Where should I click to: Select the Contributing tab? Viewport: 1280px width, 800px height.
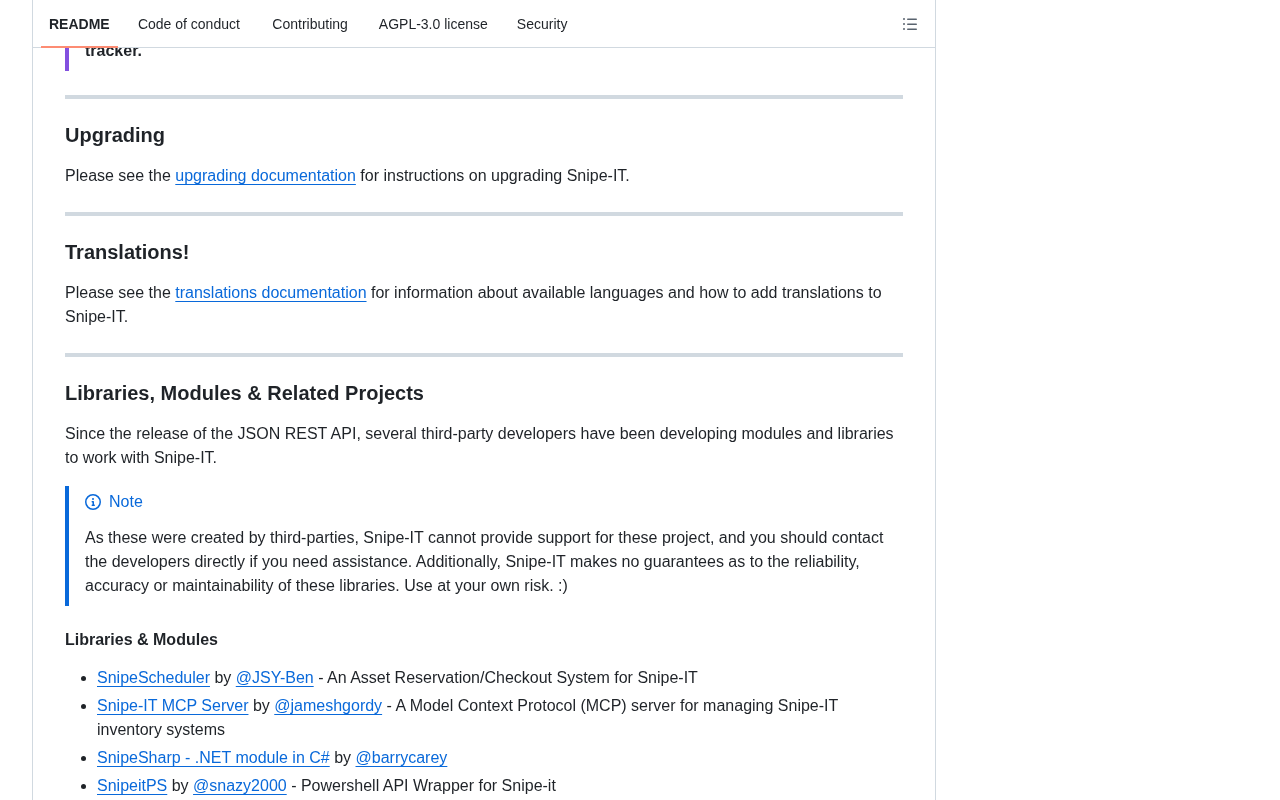(x=310, y=24)
